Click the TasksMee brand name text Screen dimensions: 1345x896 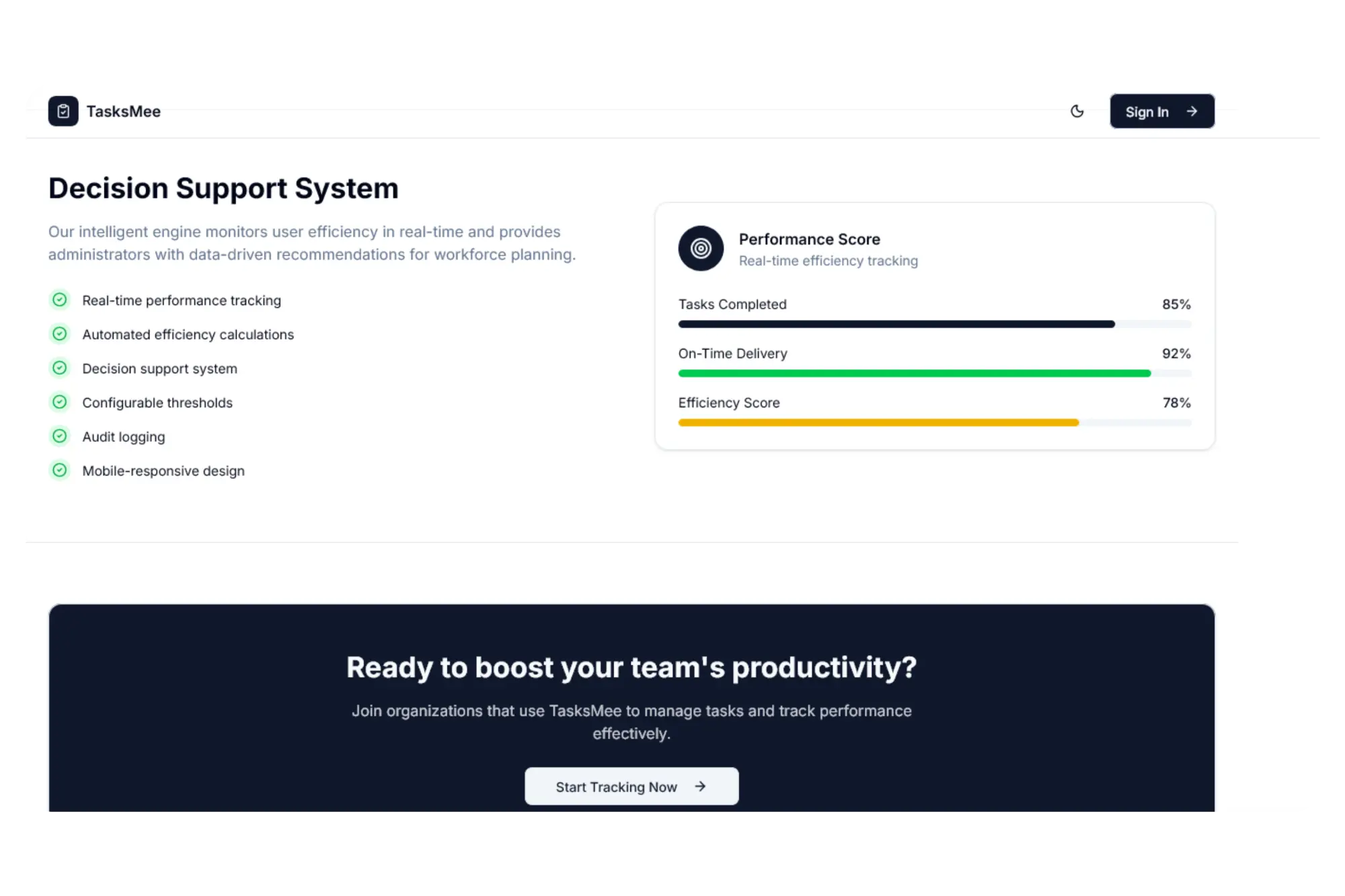click(x=124, y=112)
